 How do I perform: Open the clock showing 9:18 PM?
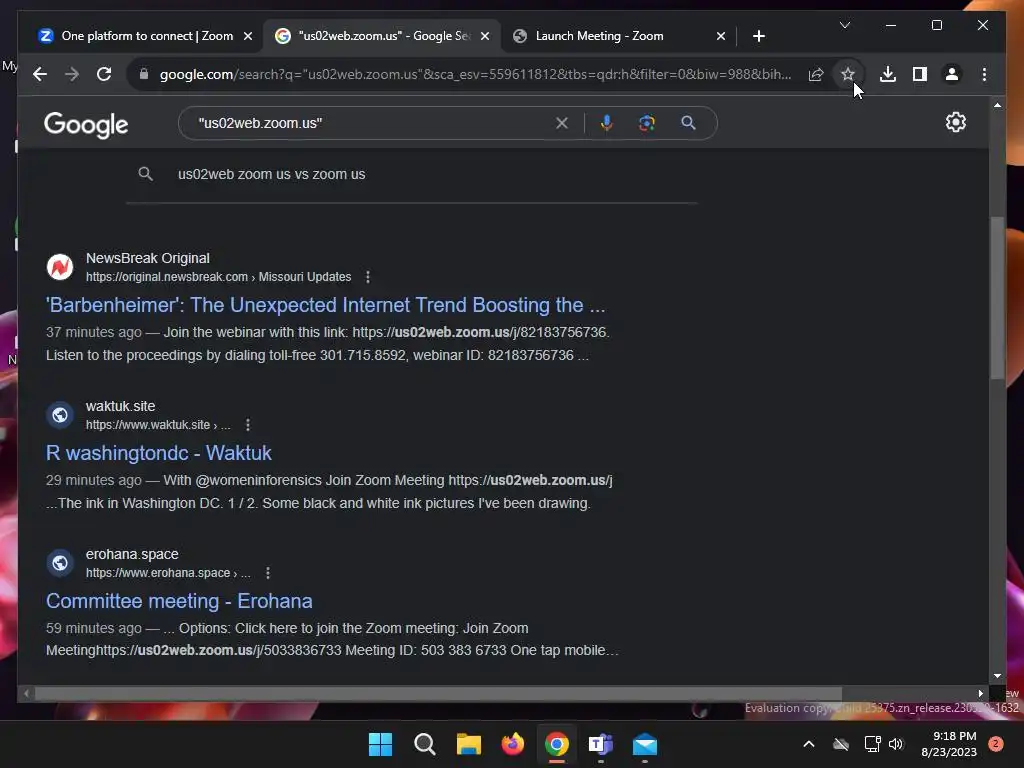[949, 744]
